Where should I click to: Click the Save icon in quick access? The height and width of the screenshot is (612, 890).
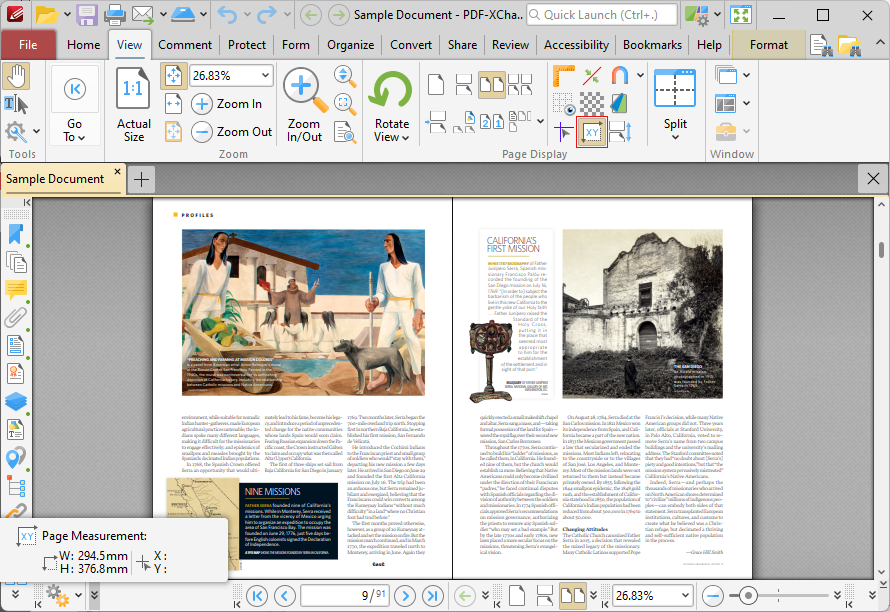click(87, 15)
